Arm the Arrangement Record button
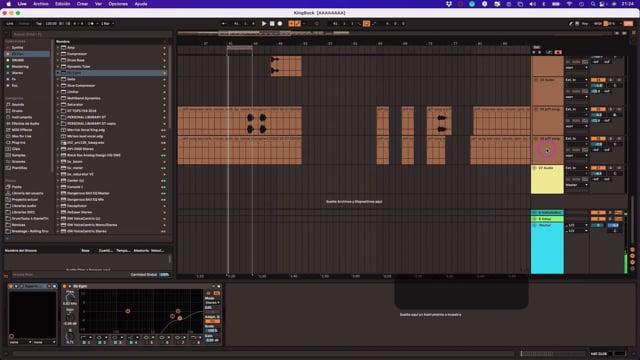Screen dimensions: 640x360 pyautogui.click(x=280, y=24)
